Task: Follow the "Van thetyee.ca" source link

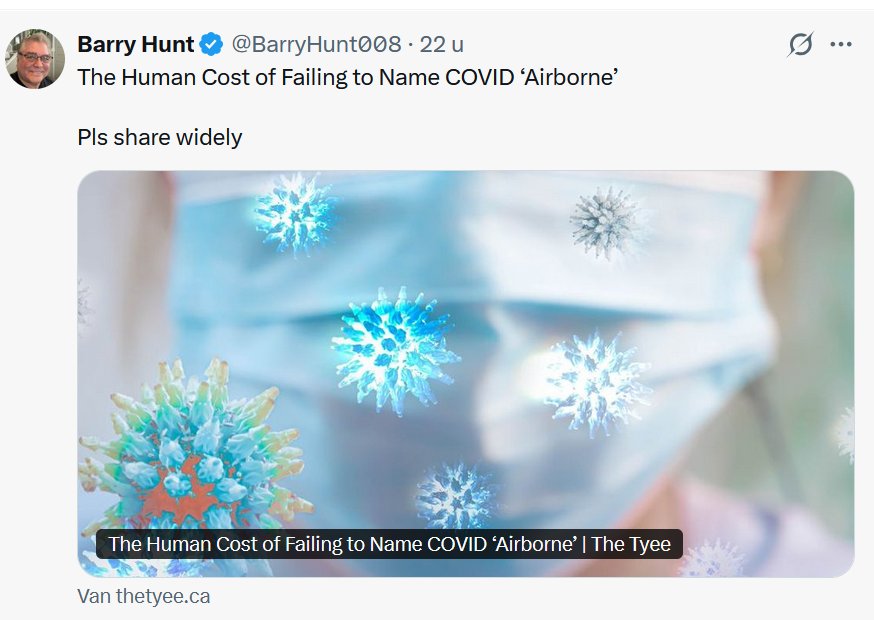Action: [144, 597]
